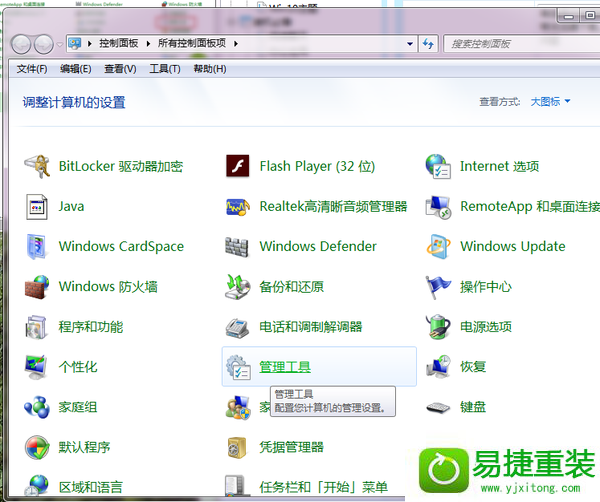Open the 恢复 recovery icon
Image resolution: width=600 pixels, height=502 pixels.
[438, 367]
